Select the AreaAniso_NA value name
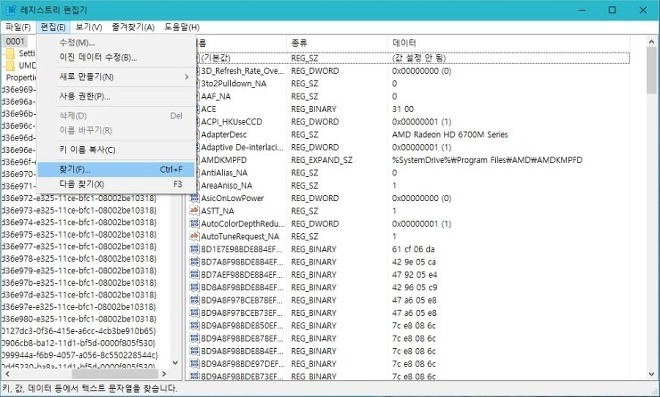The image size is (660, 397). pyautogui.click(x=226, y=185)
